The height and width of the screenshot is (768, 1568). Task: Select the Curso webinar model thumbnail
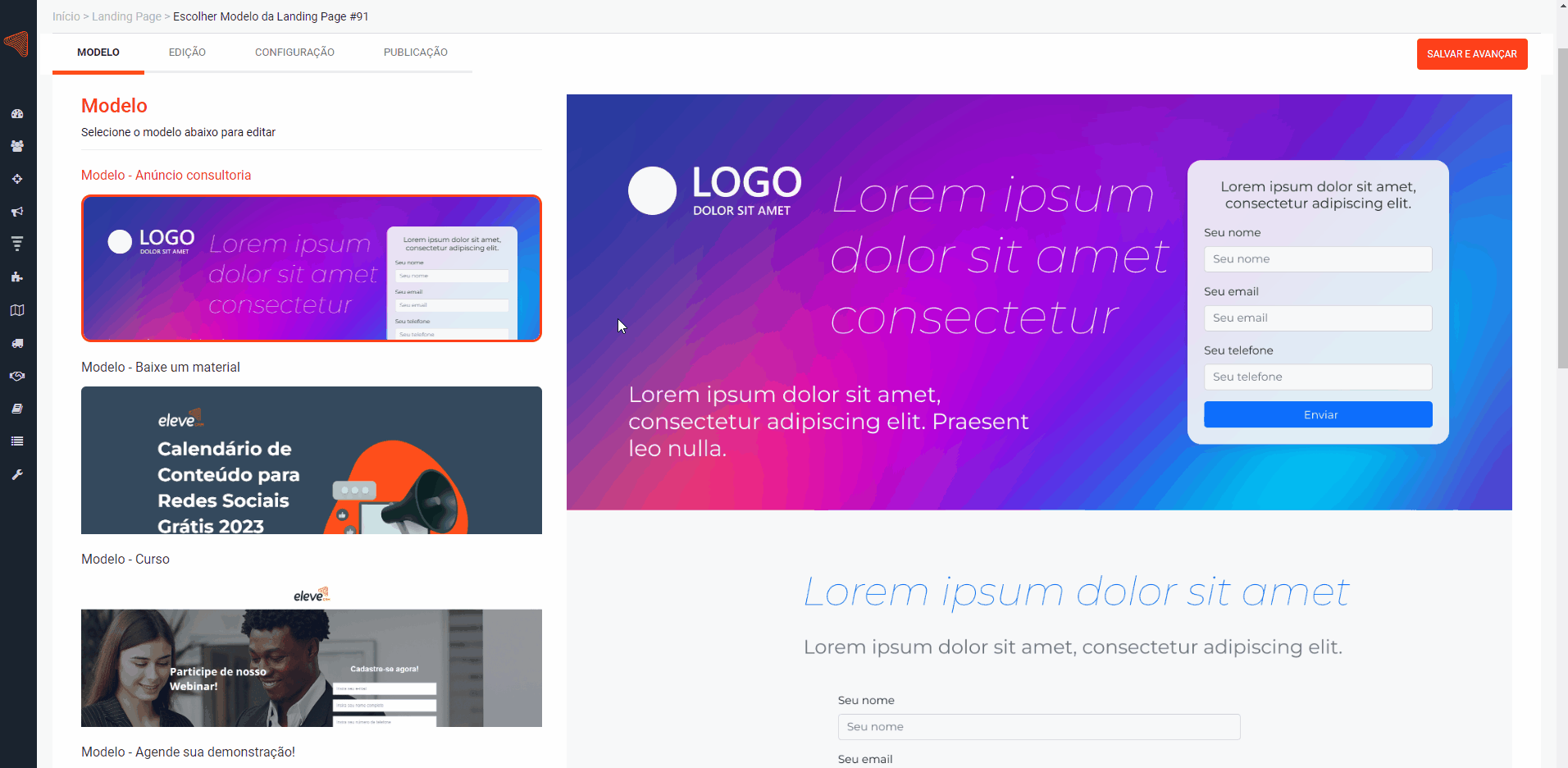(312, 654)
